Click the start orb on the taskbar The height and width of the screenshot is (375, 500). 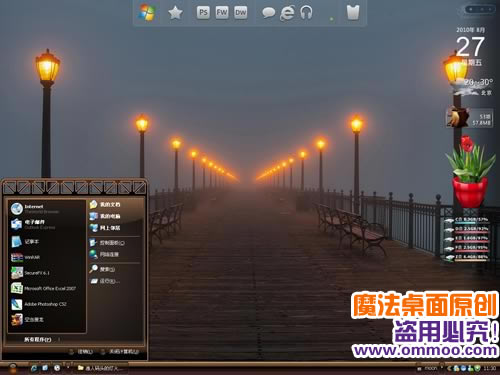tap(13, 368)
